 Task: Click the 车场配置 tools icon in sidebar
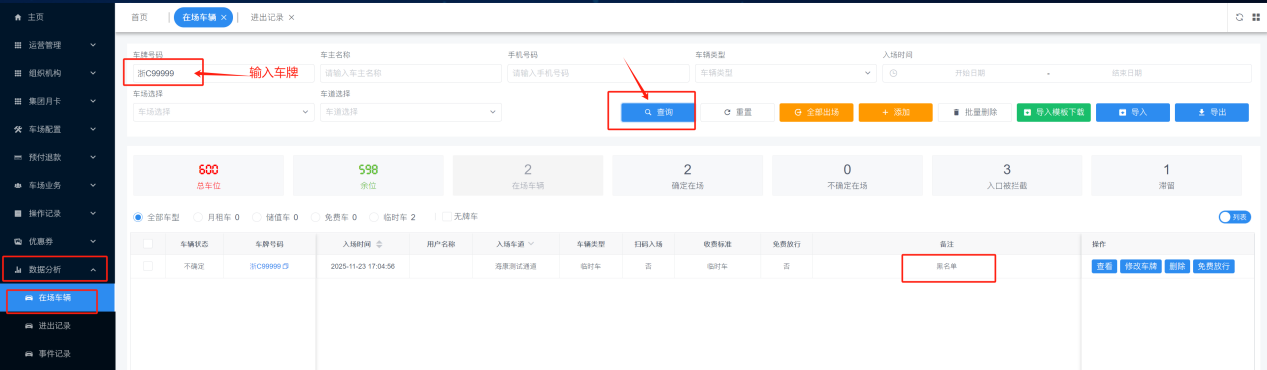tap(18, 129)
